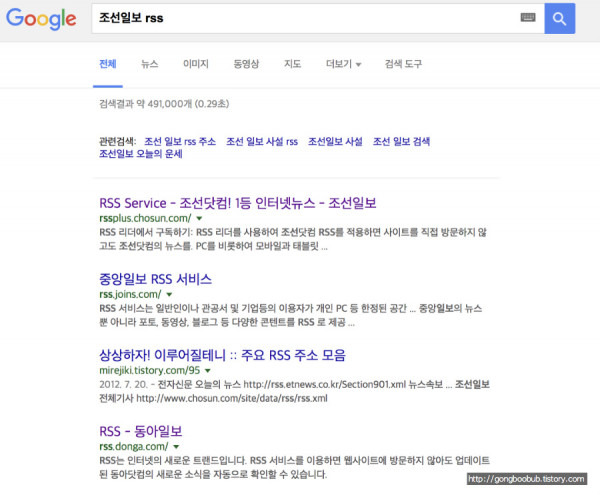
Task: Expand the arrow next to rssplus.chosun.com
Action: tap(199, 218)
